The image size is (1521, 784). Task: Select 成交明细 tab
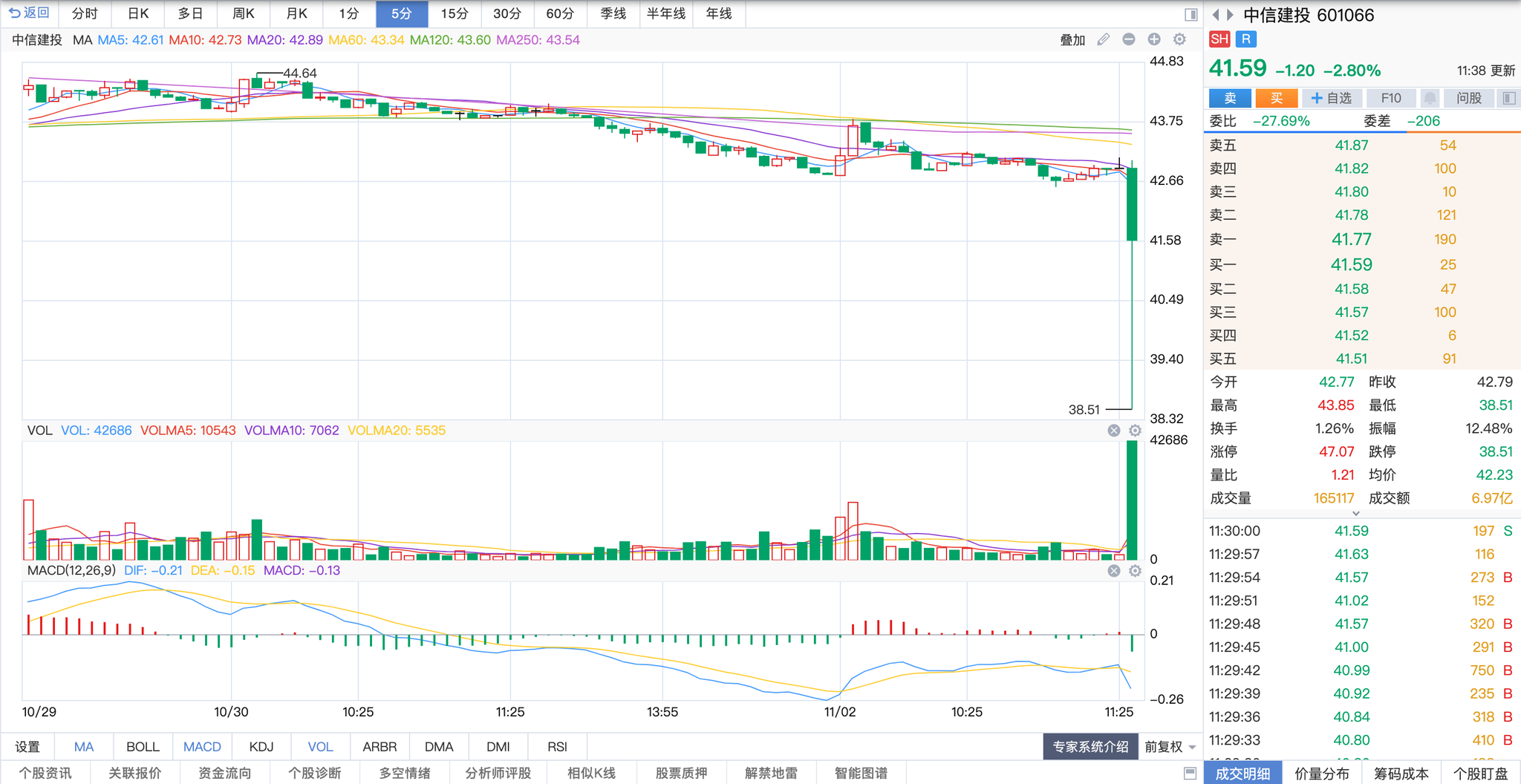pos(1242,774)
